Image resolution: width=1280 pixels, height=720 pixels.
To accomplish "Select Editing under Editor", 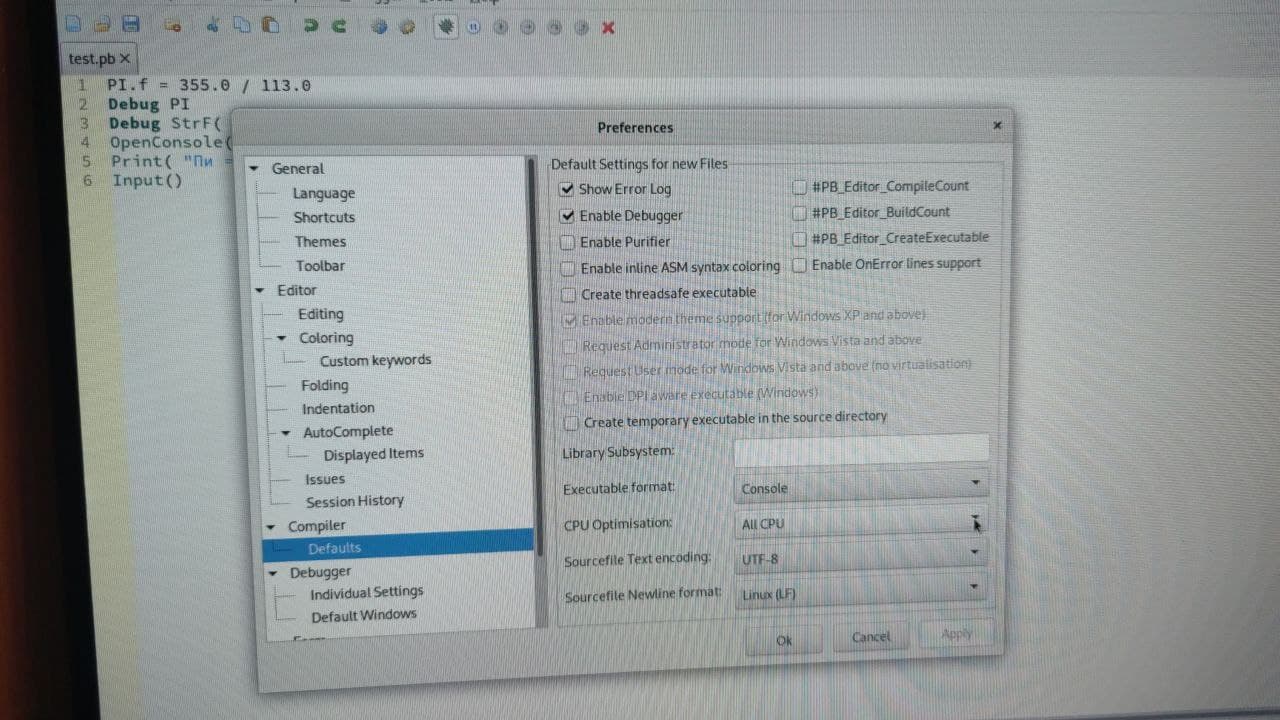I will (x=321, y=314).
